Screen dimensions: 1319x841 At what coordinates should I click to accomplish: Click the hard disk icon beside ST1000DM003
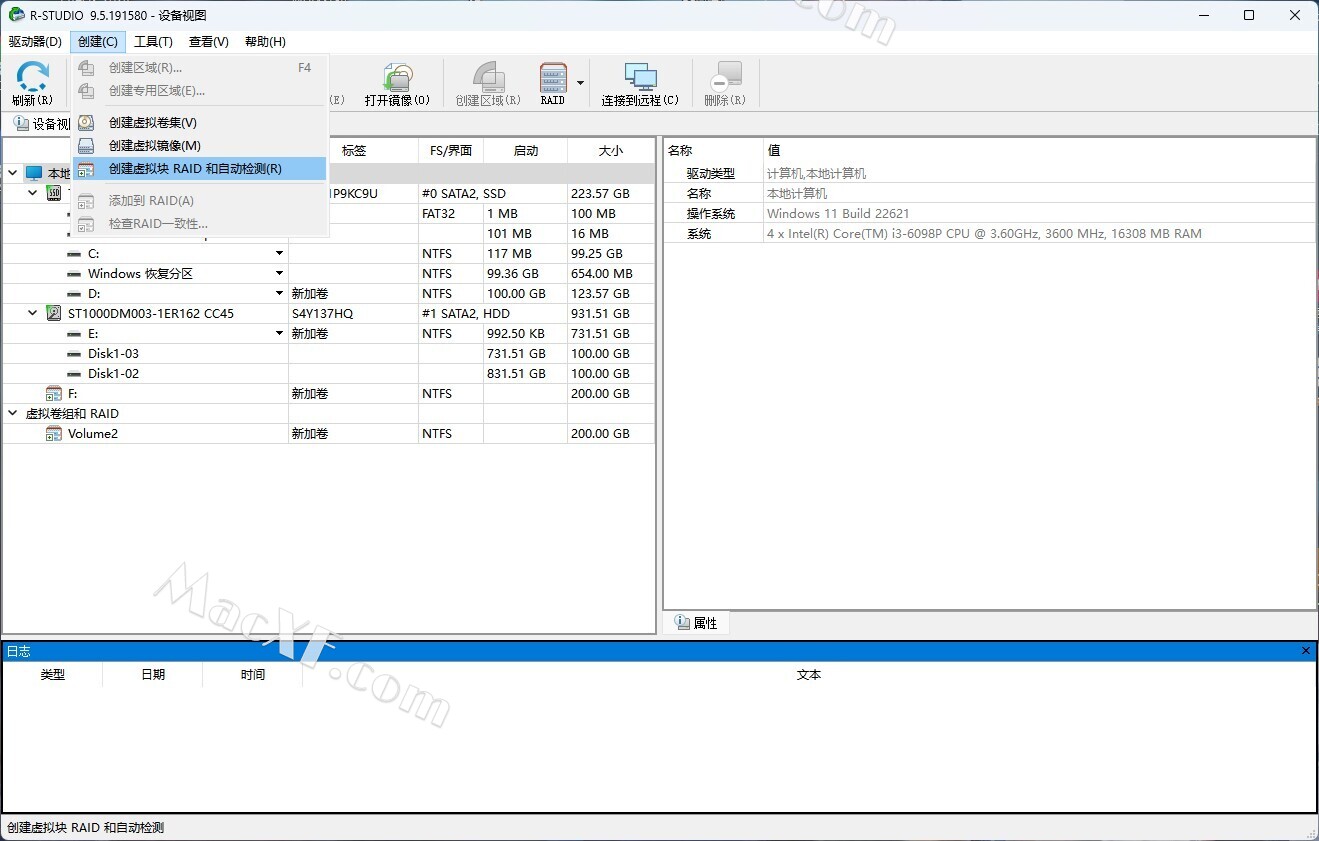[x=54, y=313]
